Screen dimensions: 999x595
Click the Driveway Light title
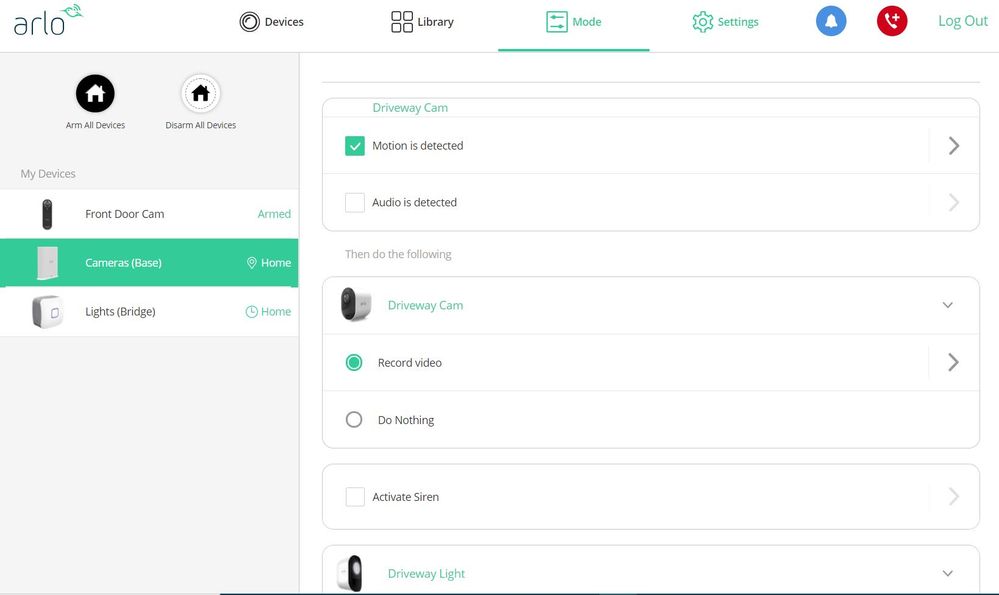[426, 573]
